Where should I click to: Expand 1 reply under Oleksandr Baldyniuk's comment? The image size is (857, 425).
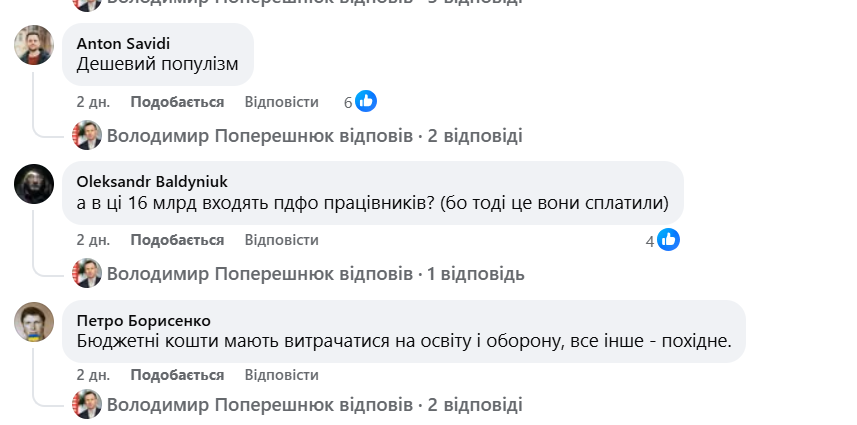click(315, 274)
